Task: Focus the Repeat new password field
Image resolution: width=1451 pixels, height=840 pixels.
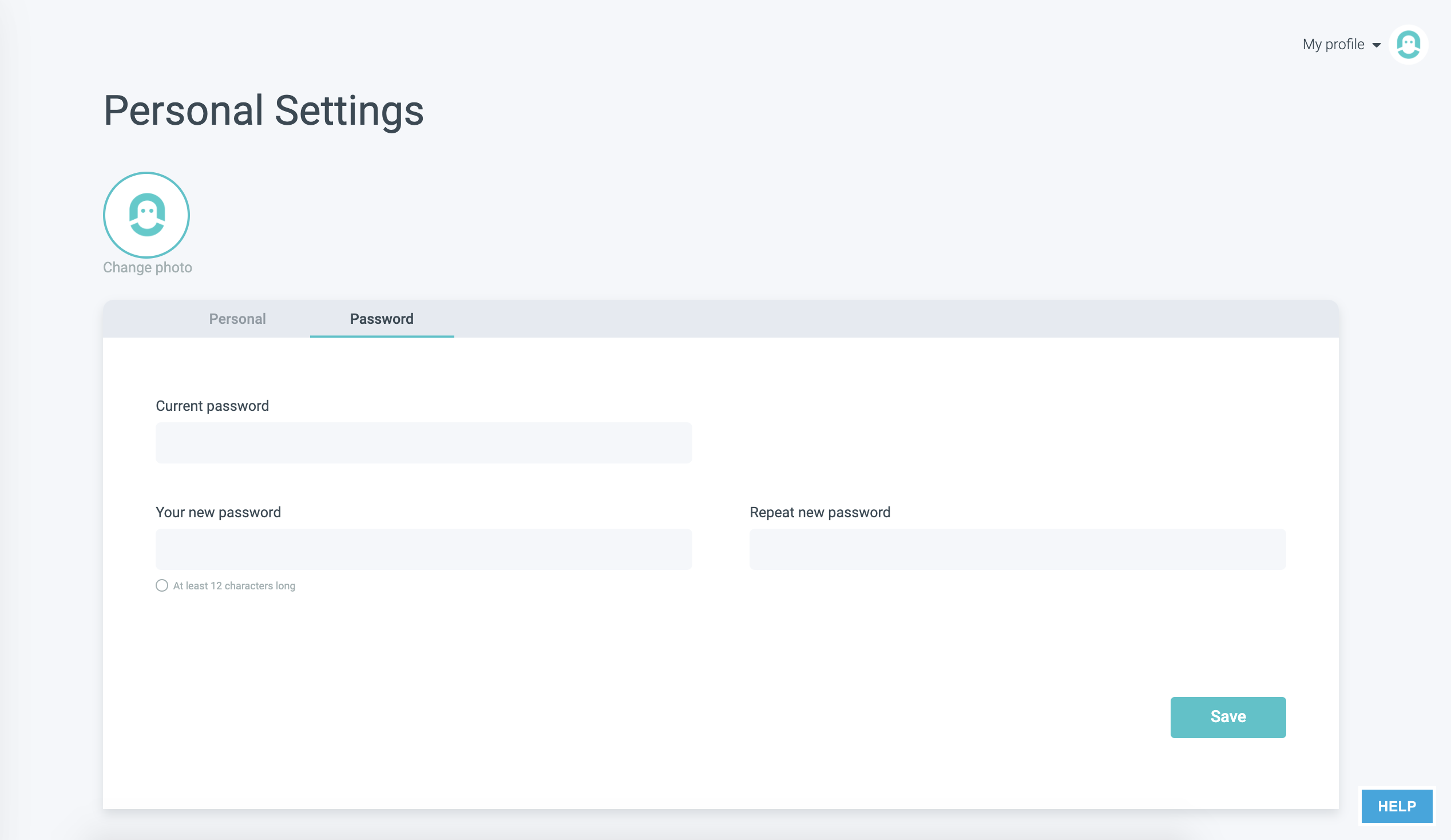Action: (x=1017, y=549)
